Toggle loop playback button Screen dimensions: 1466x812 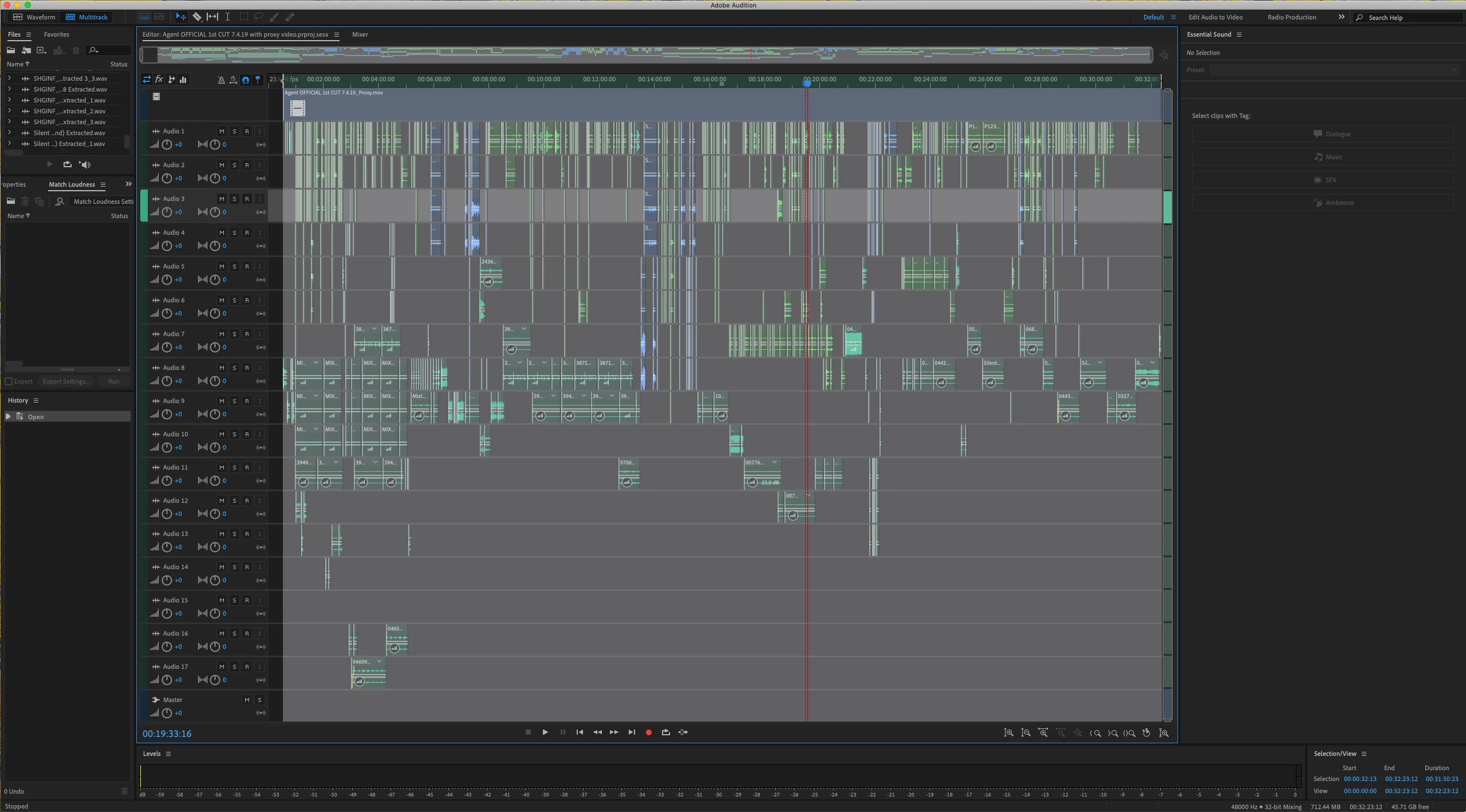point(665,732)
